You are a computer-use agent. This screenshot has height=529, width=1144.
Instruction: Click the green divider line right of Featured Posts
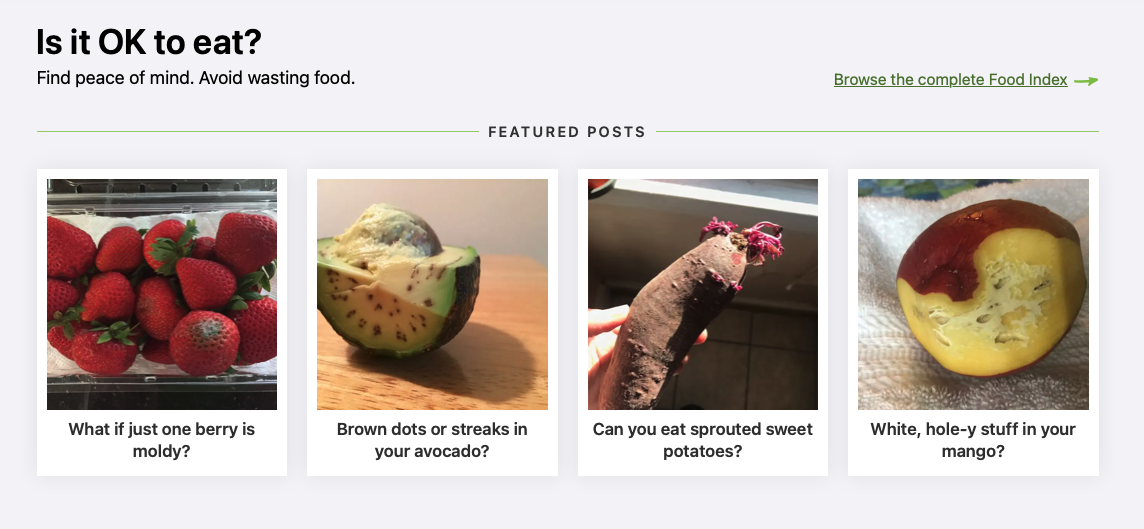click(877, 132)
